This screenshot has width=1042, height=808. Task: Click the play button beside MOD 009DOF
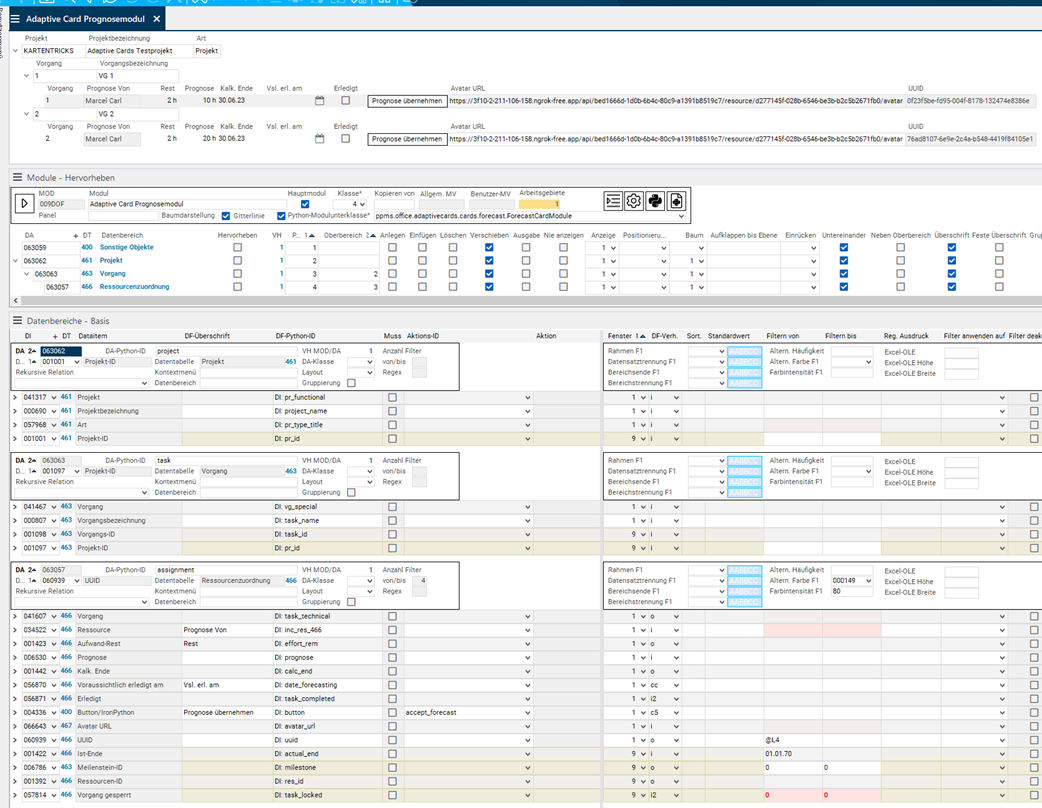click(24, 203)
